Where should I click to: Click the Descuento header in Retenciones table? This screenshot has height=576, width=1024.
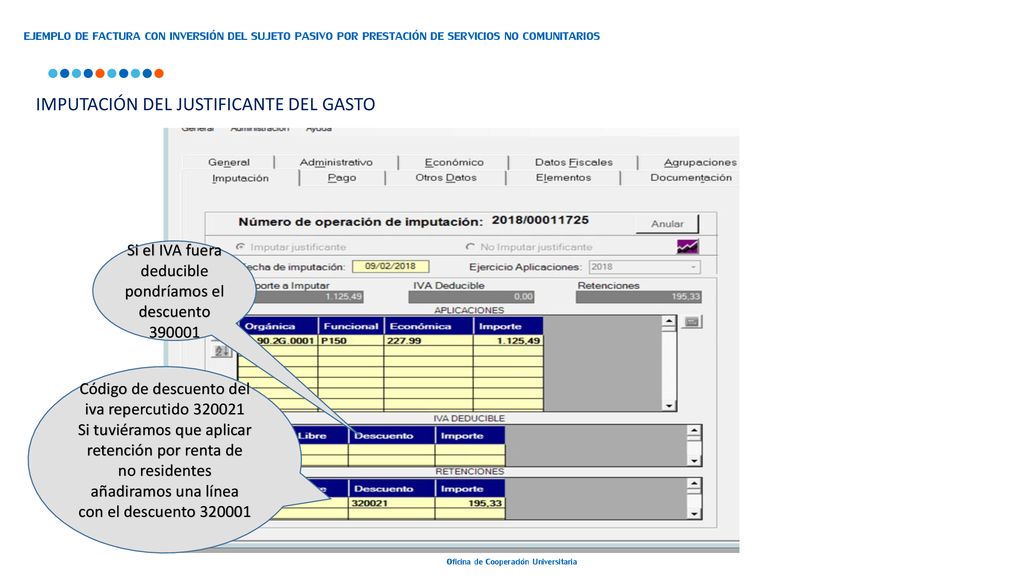(x=392, y=488)
